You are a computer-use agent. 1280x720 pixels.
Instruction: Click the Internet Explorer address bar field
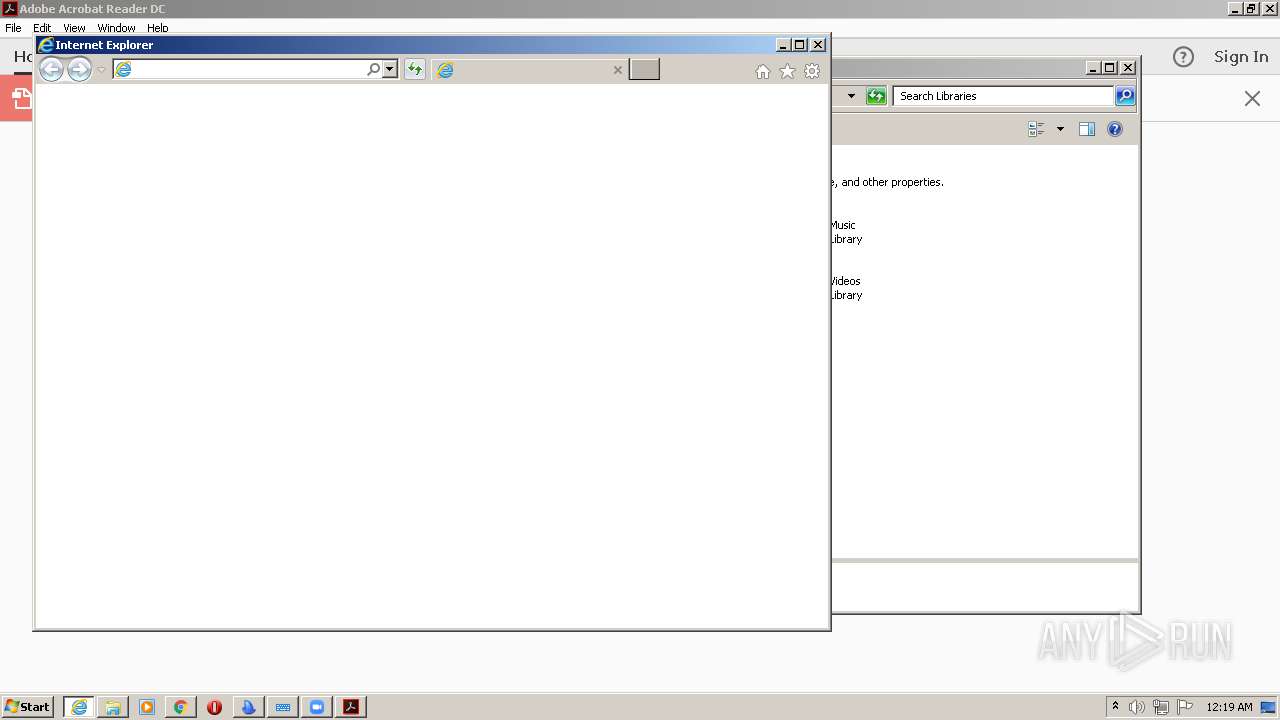[x=240, y=69]
